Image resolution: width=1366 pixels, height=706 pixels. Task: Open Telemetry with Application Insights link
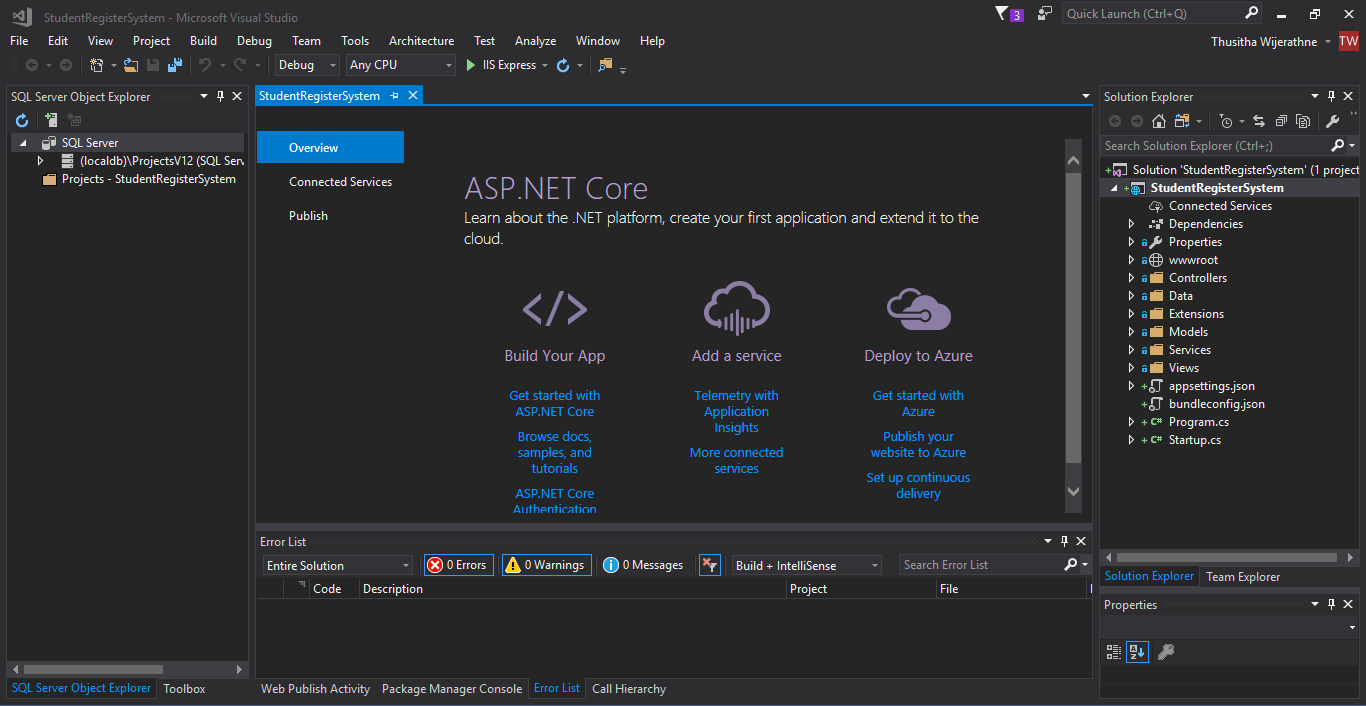click(x=737, y=412)
